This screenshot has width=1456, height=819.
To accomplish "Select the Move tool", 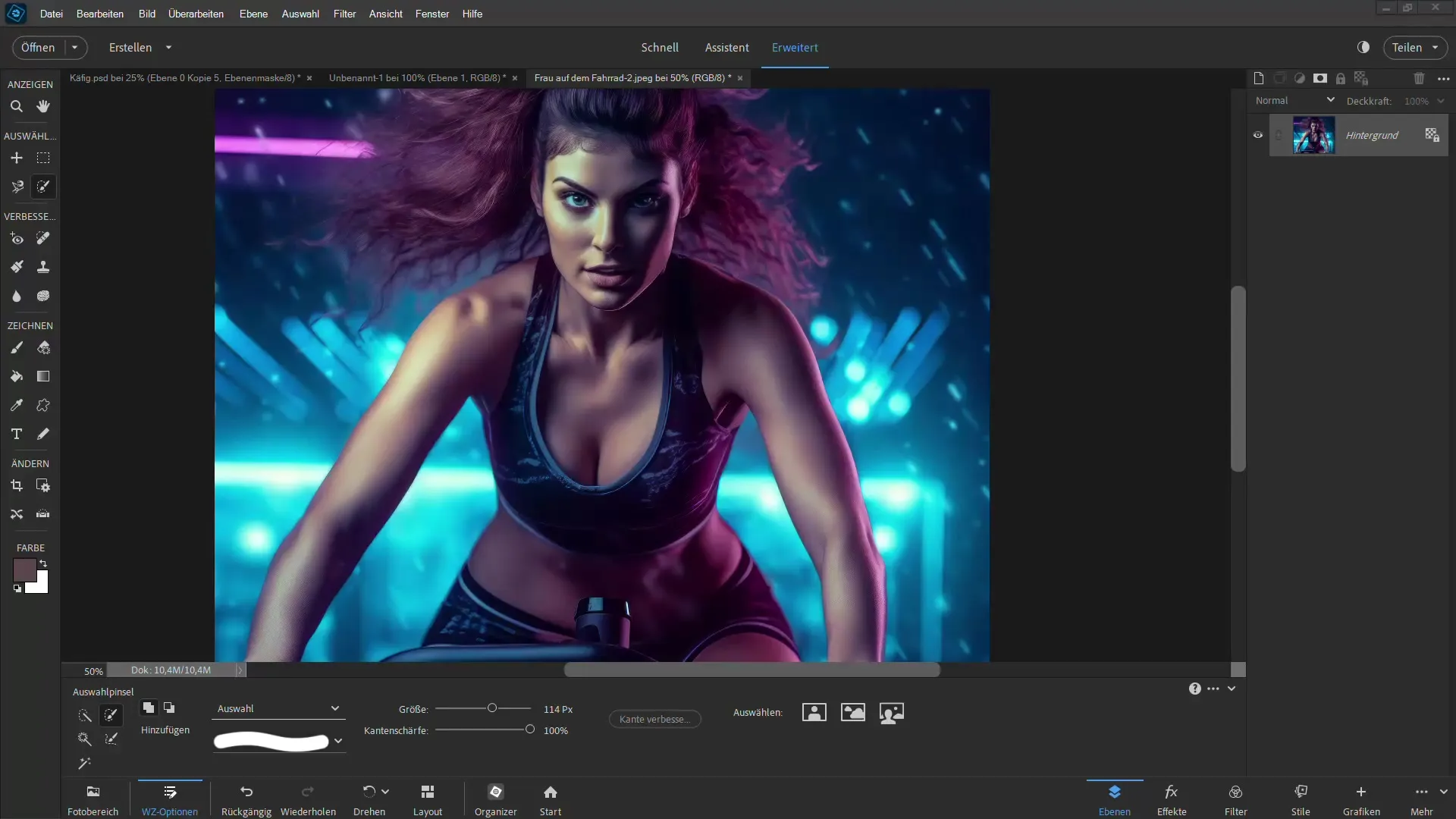I will (x=16, y=158).
